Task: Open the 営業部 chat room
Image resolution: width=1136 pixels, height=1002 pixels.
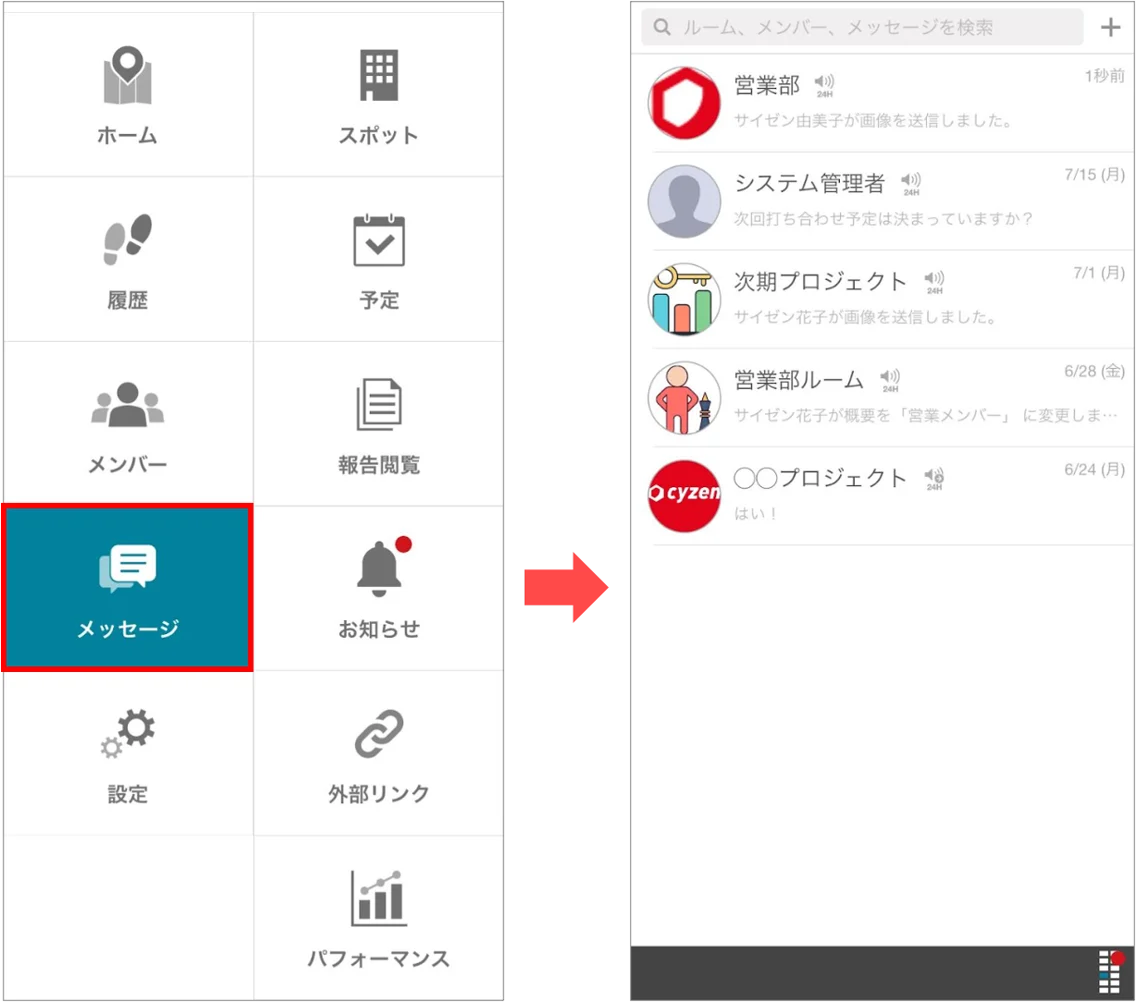Action: pyautogui.click(x=882, y=102)
